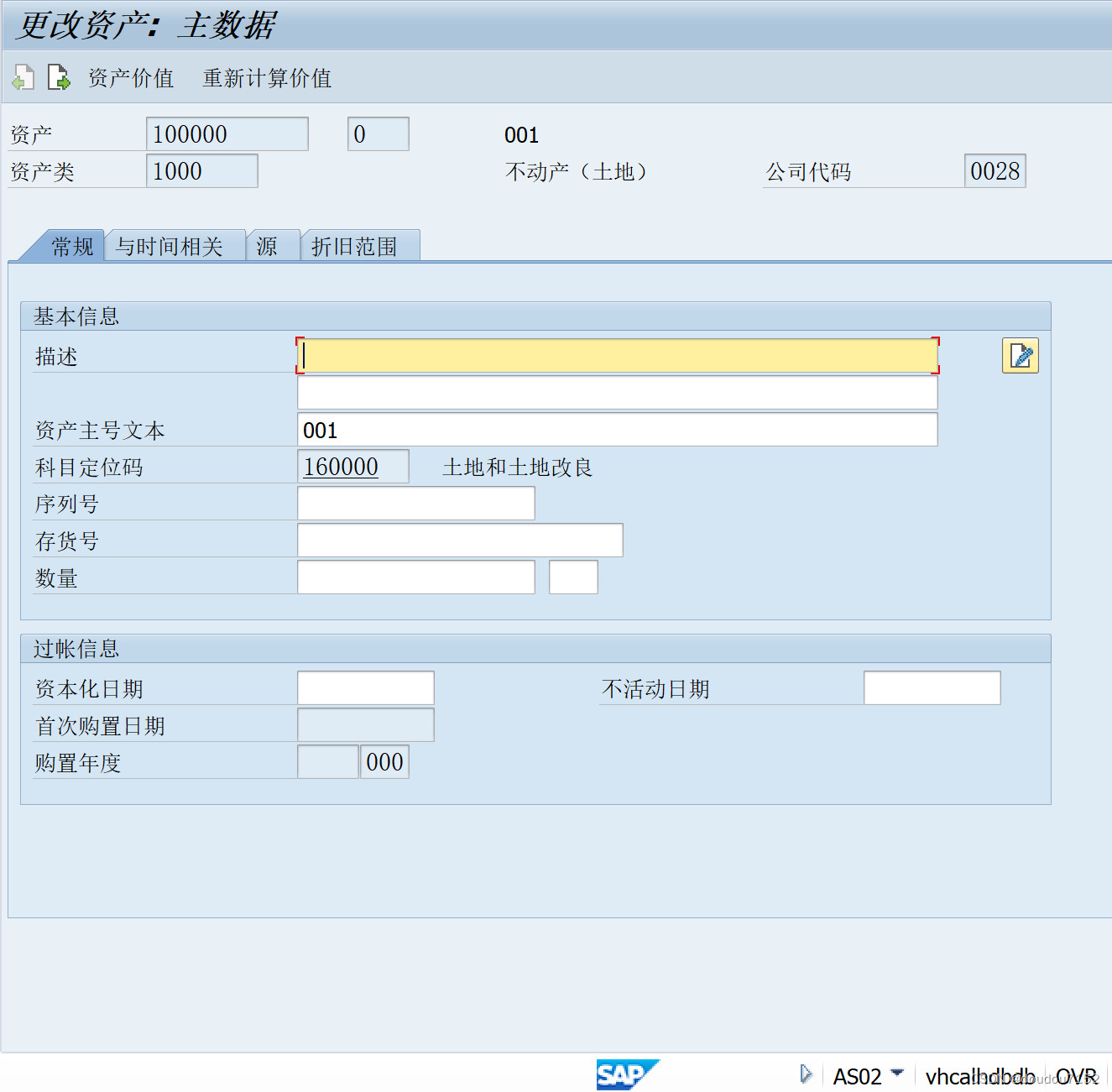1112x1092 pixels.
Task: Click the triangle arrow left of AS02
Action: pyautogui.click(x=806, y=1074)
